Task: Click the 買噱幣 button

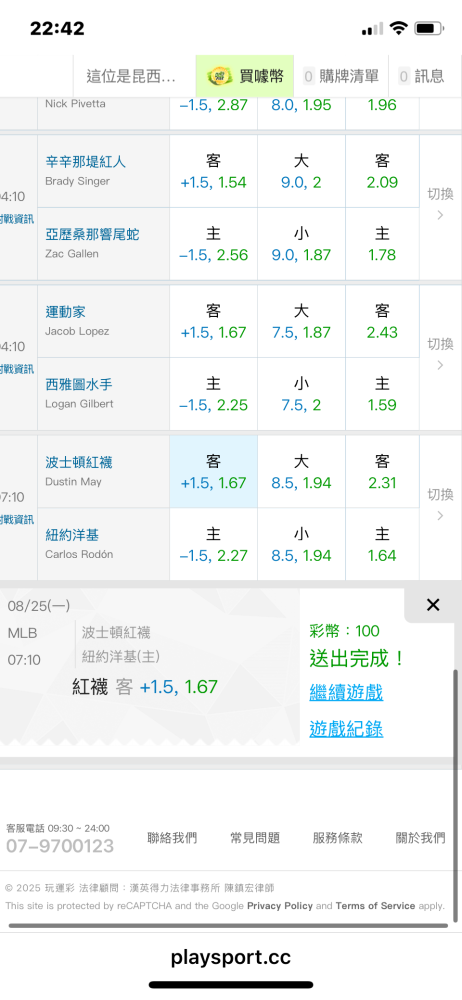Action: (245, 77)
